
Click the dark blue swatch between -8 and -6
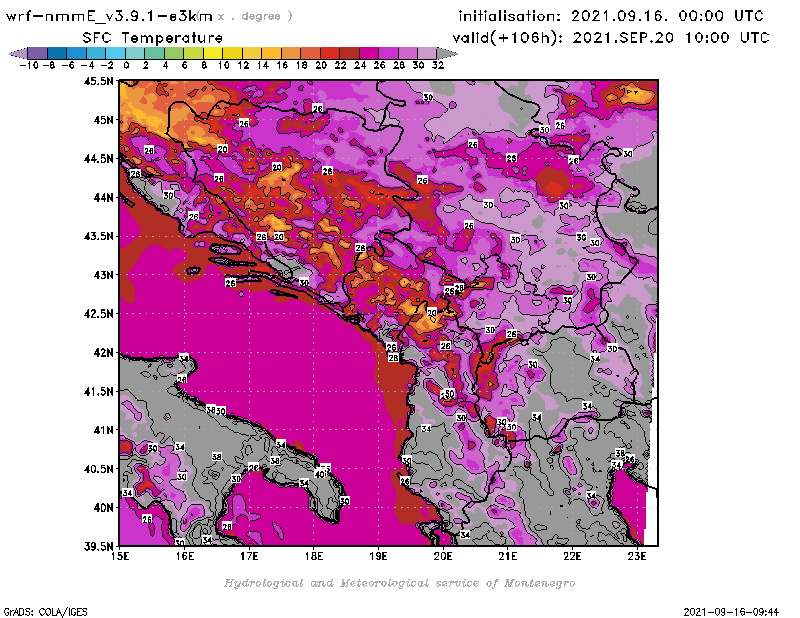pyautogui.click(x=57, y=53)
